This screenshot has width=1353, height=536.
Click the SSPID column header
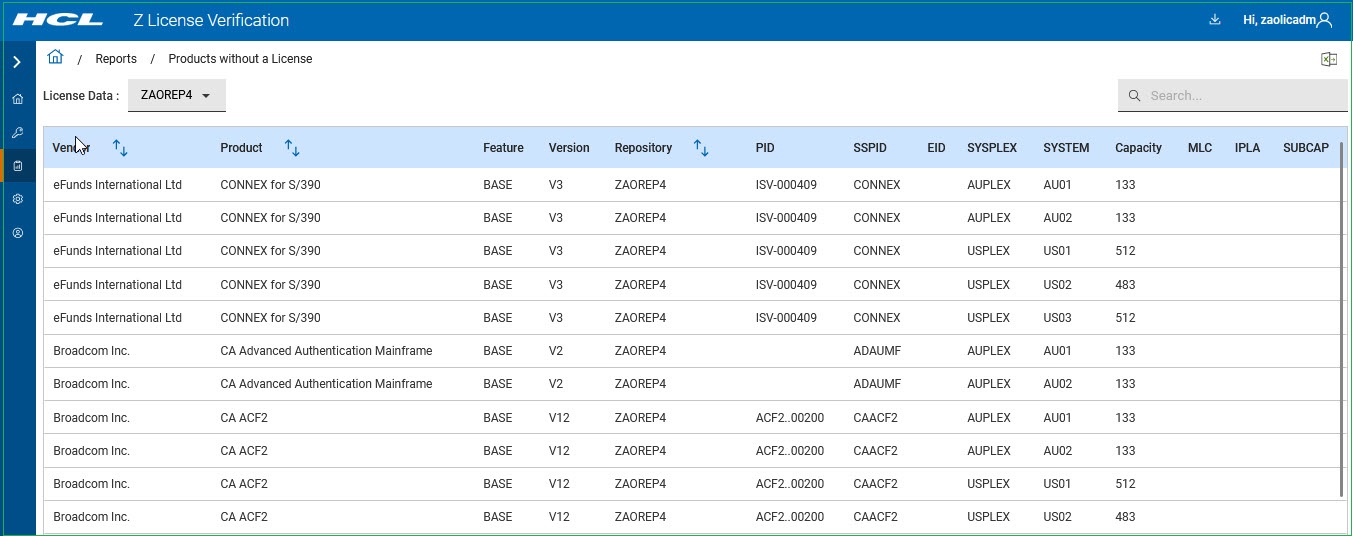tap(870, 148)
